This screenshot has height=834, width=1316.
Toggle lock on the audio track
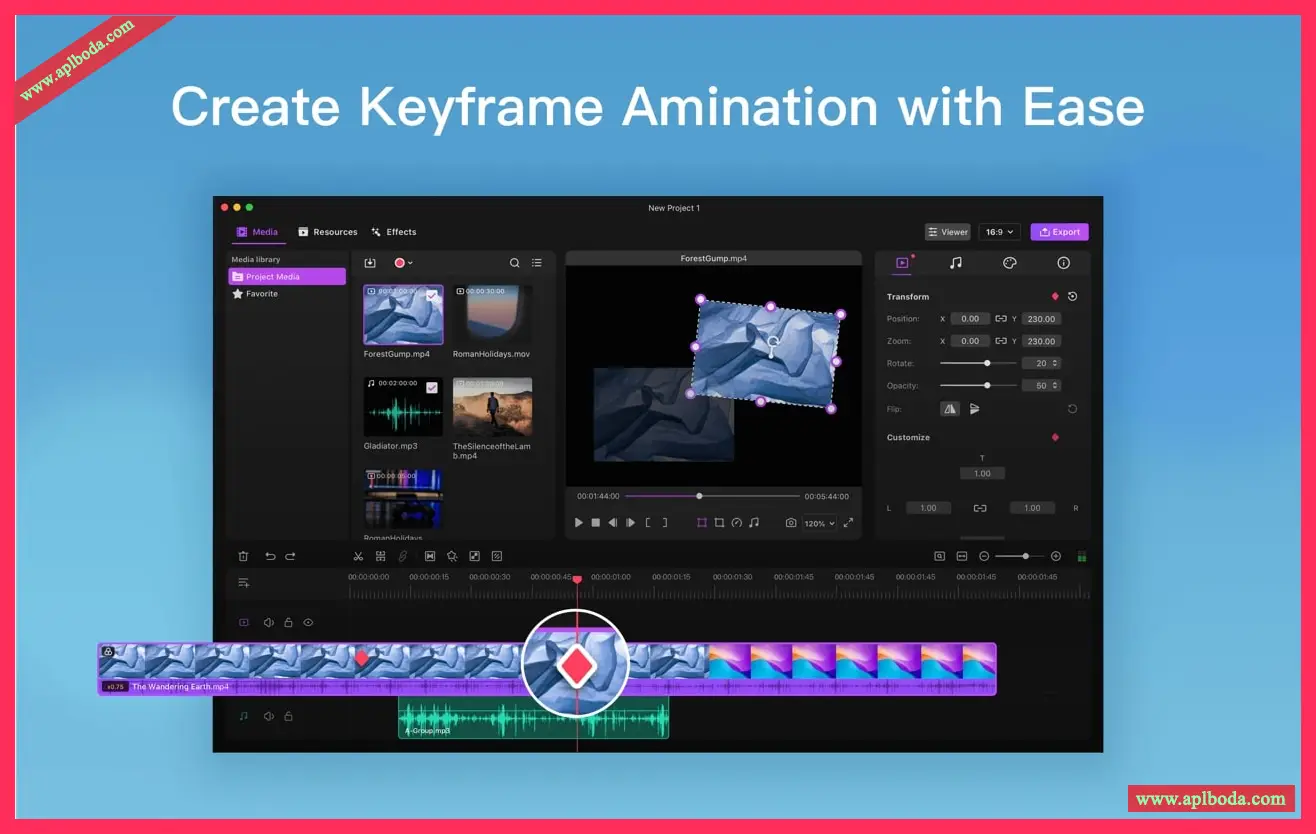(x=289, y=716)
